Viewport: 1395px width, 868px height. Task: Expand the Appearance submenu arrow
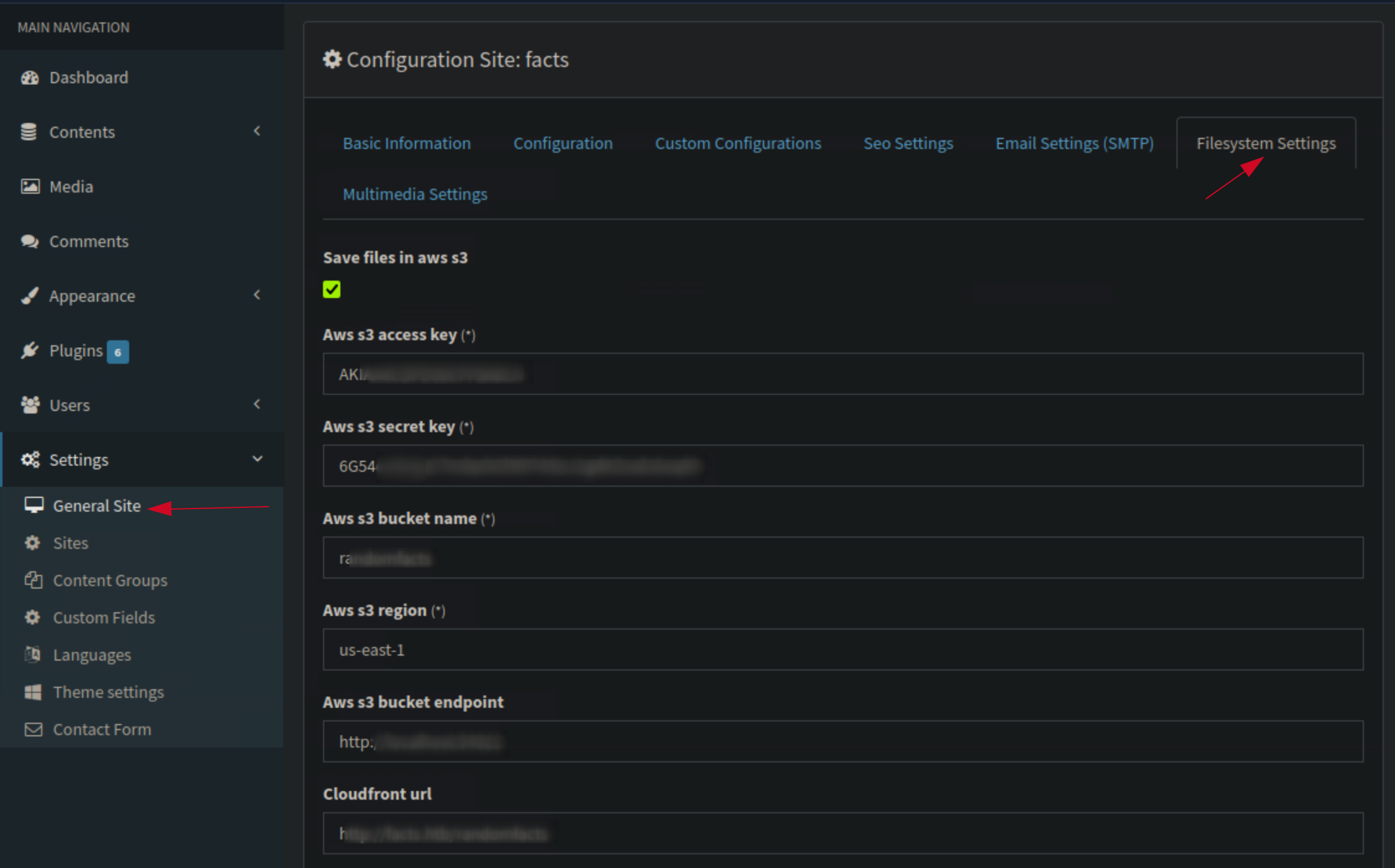click(x=257, y=295)
